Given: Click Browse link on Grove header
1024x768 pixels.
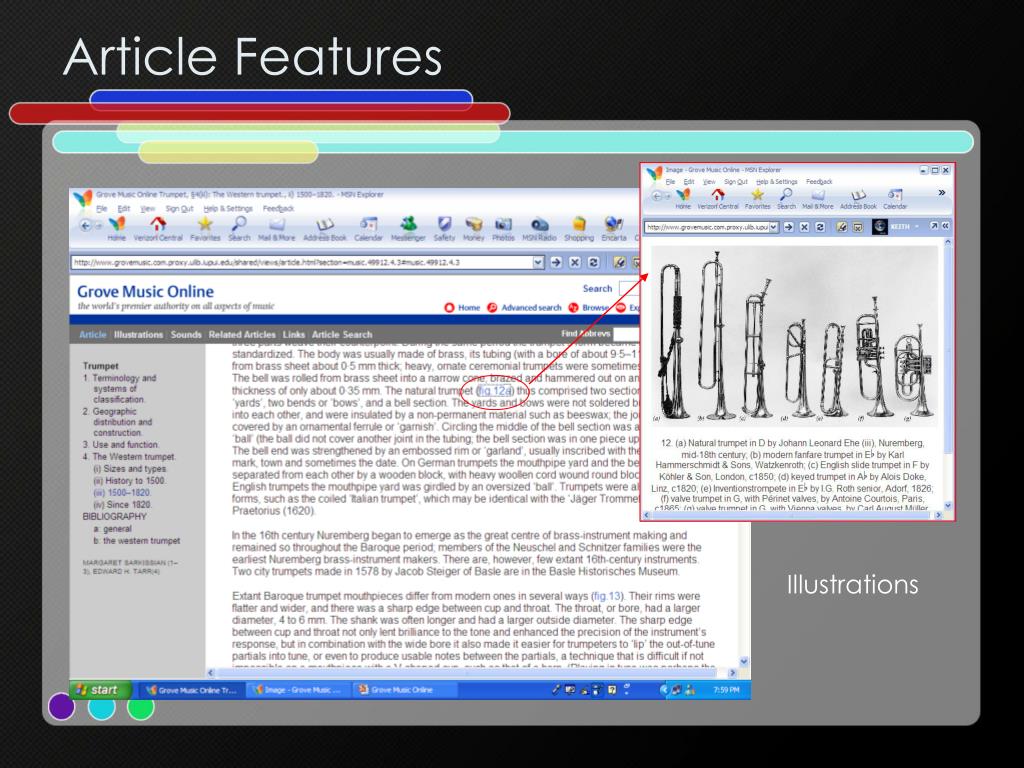Looking at the screenshot, I should 588,308.
